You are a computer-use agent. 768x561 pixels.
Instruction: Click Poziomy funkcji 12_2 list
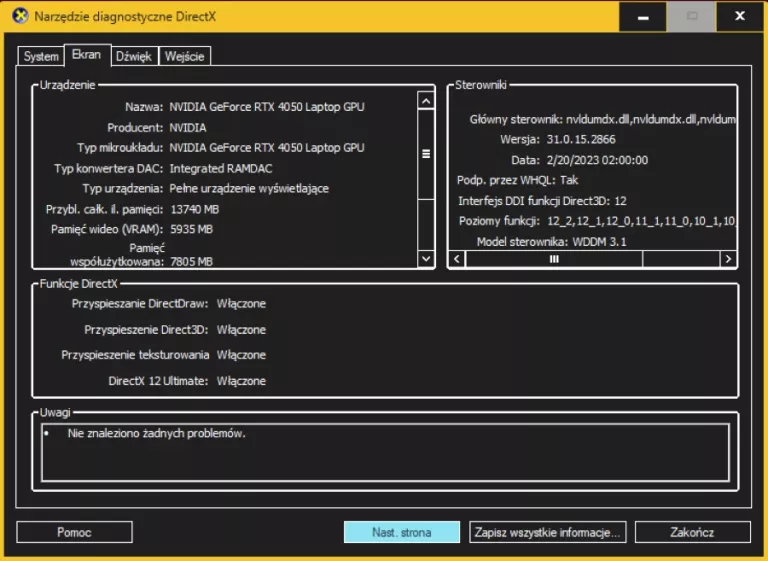[641, 221]
